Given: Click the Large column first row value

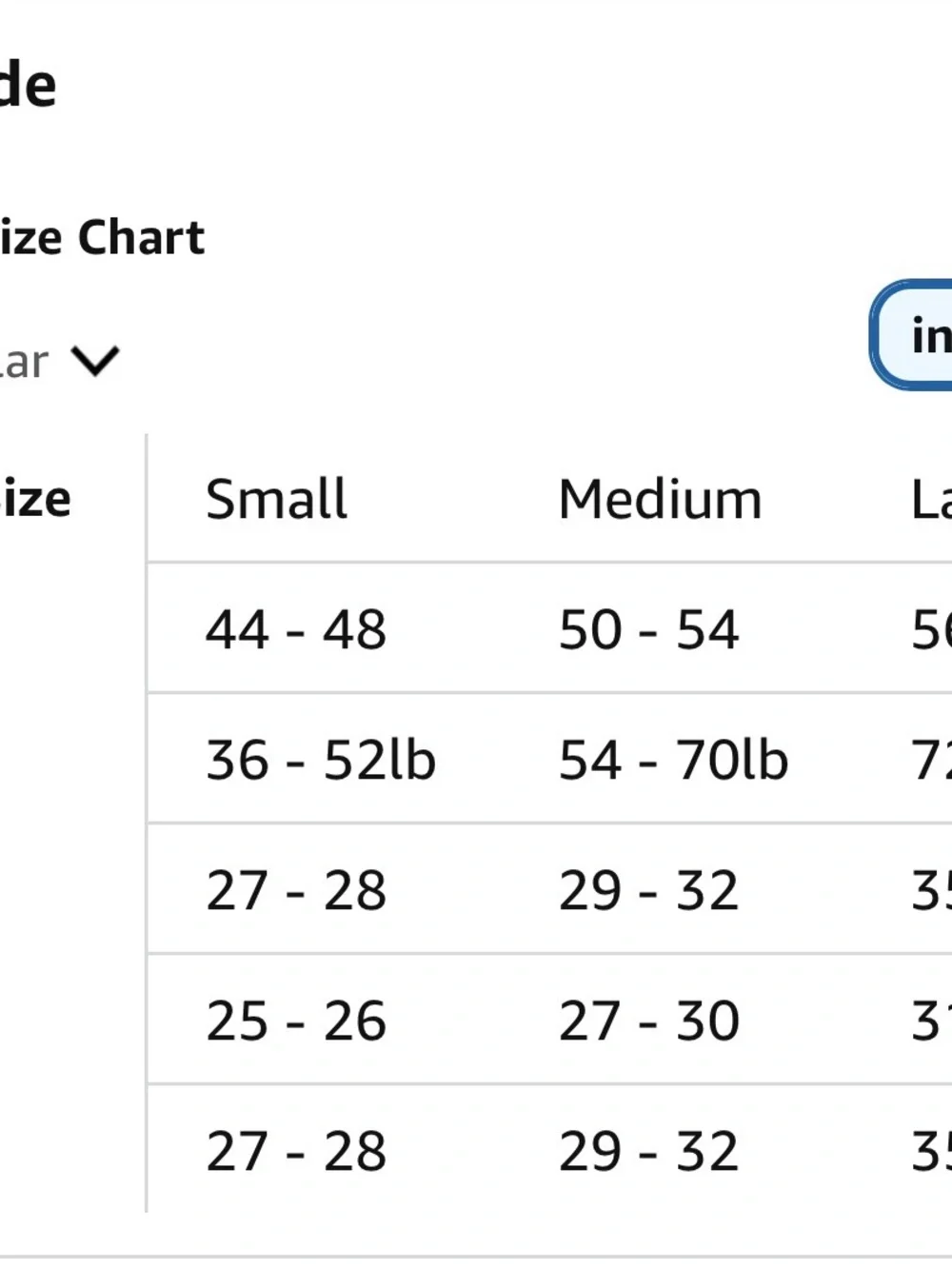Looking at the screenshot, I should [931, 629].
